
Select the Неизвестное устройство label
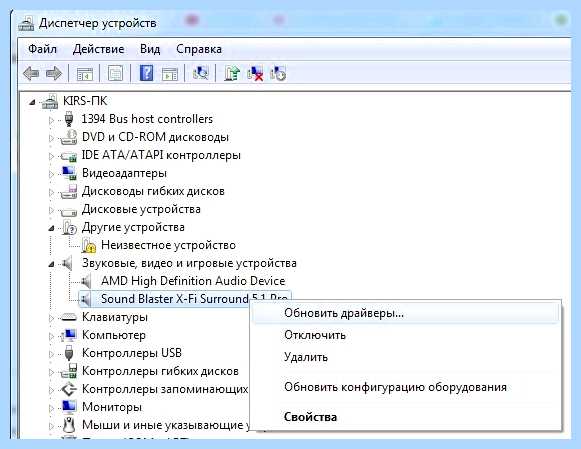(x=168, y=245)
